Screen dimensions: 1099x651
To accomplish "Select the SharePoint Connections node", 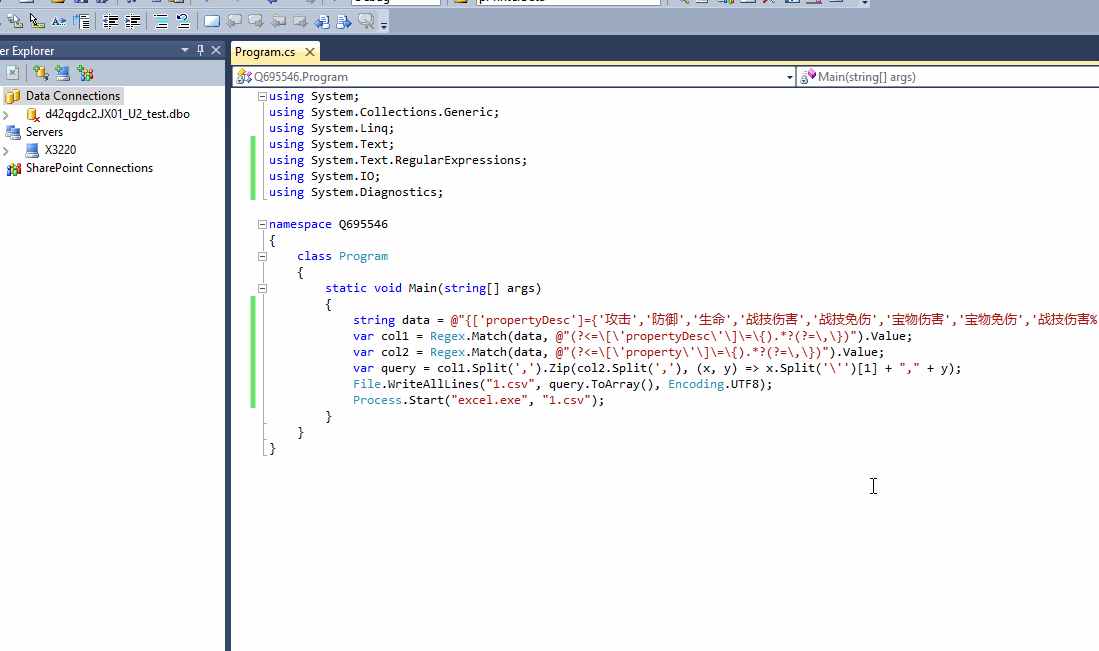I will click(x=89, y=168).
